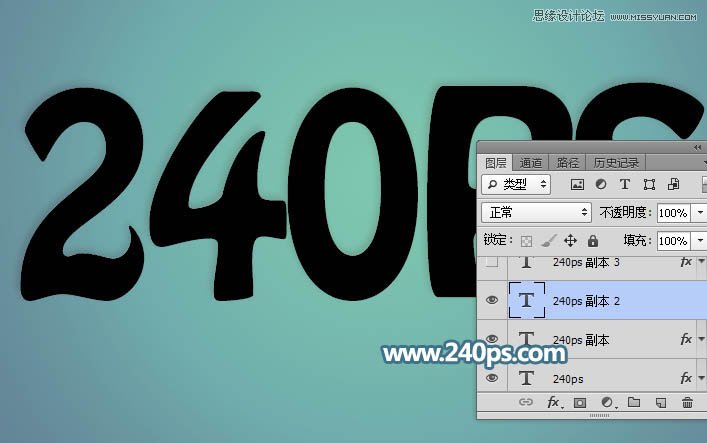This screenshot has width=707, height=443.
Task: Open the 历史记录 (History) tab
Action: pos(616,163)
